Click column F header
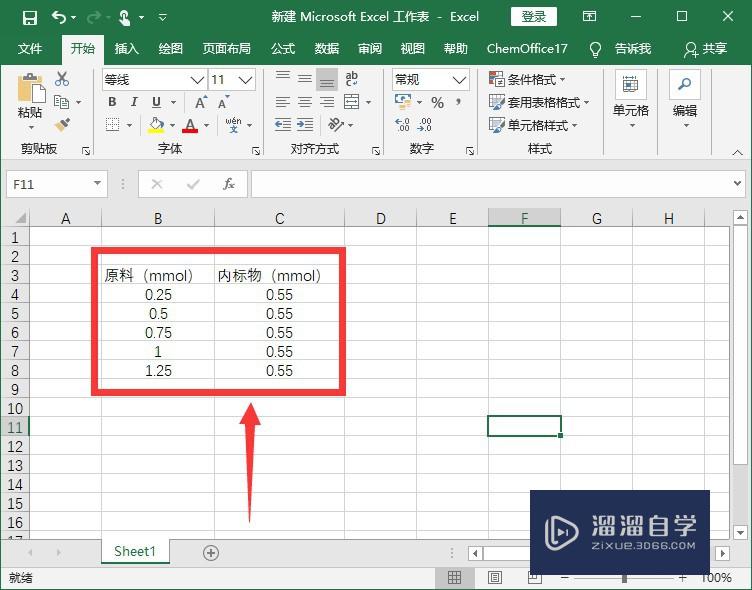 click(524, 218)
